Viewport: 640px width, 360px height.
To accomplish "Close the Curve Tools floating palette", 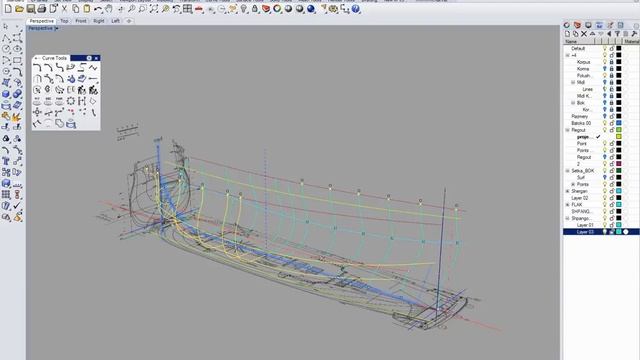I will pyautogui.click(x=96, y=58).
